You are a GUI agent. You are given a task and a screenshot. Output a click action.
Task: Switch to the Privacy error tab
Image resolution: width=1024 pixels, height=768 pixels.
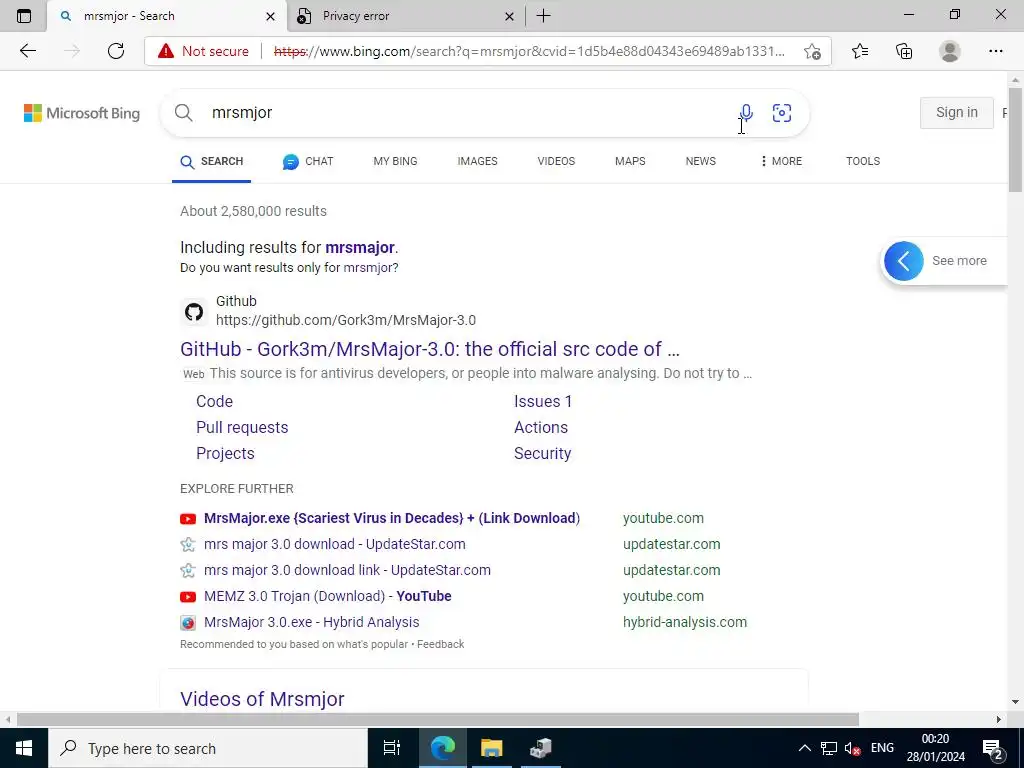406,16
